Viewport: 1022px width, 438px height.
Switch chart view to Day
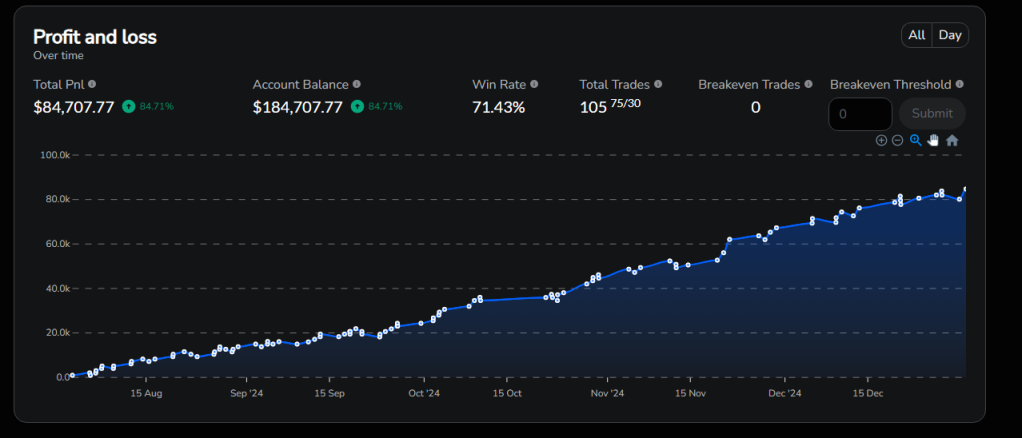950,35
